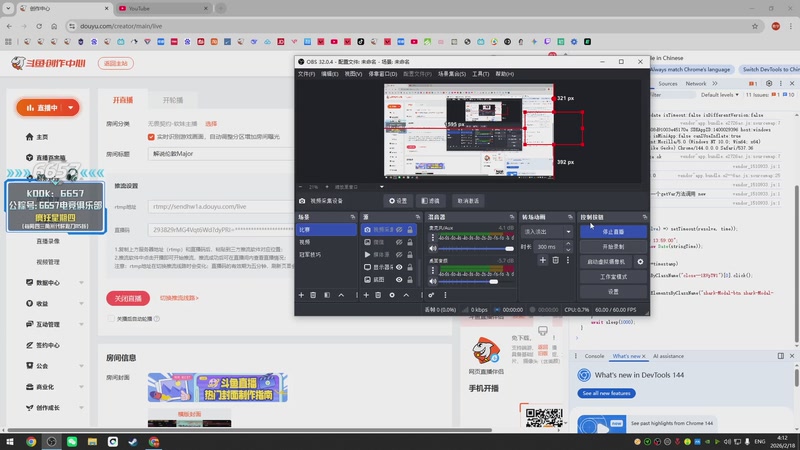
Task: Adjust 桌面音频 volume slider
Action: click(x=476, y=281)
